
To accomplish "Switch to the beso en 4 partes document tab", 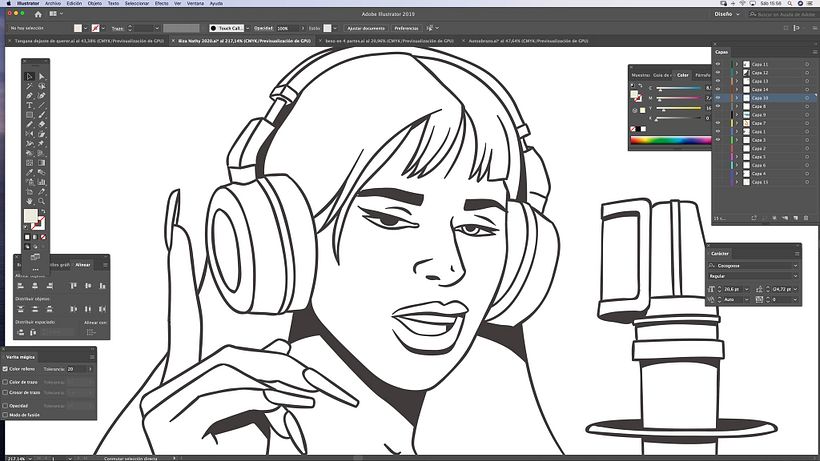I will coord(389,41).
